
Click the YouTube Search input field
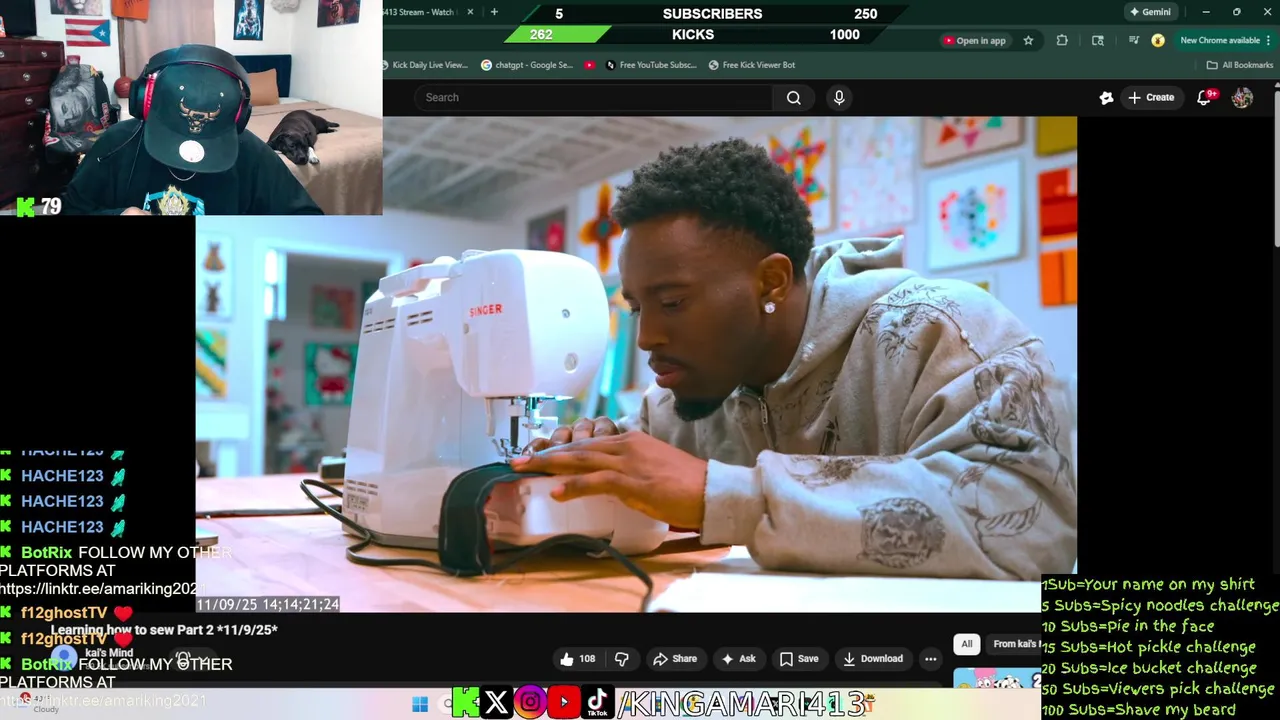[x=594, y=97]
